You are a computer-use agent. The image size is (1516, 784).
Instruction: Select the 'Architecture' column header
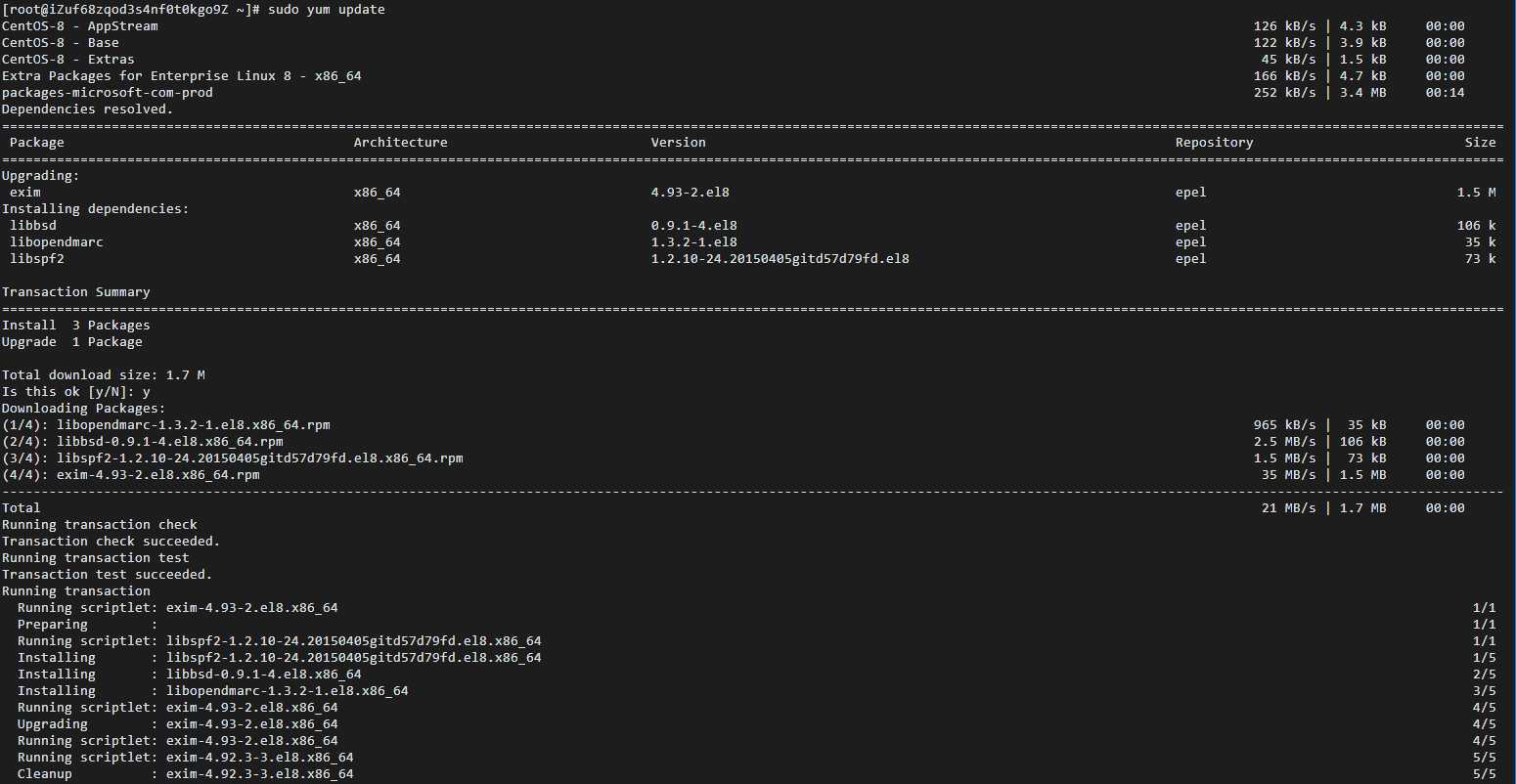point(401,143)
